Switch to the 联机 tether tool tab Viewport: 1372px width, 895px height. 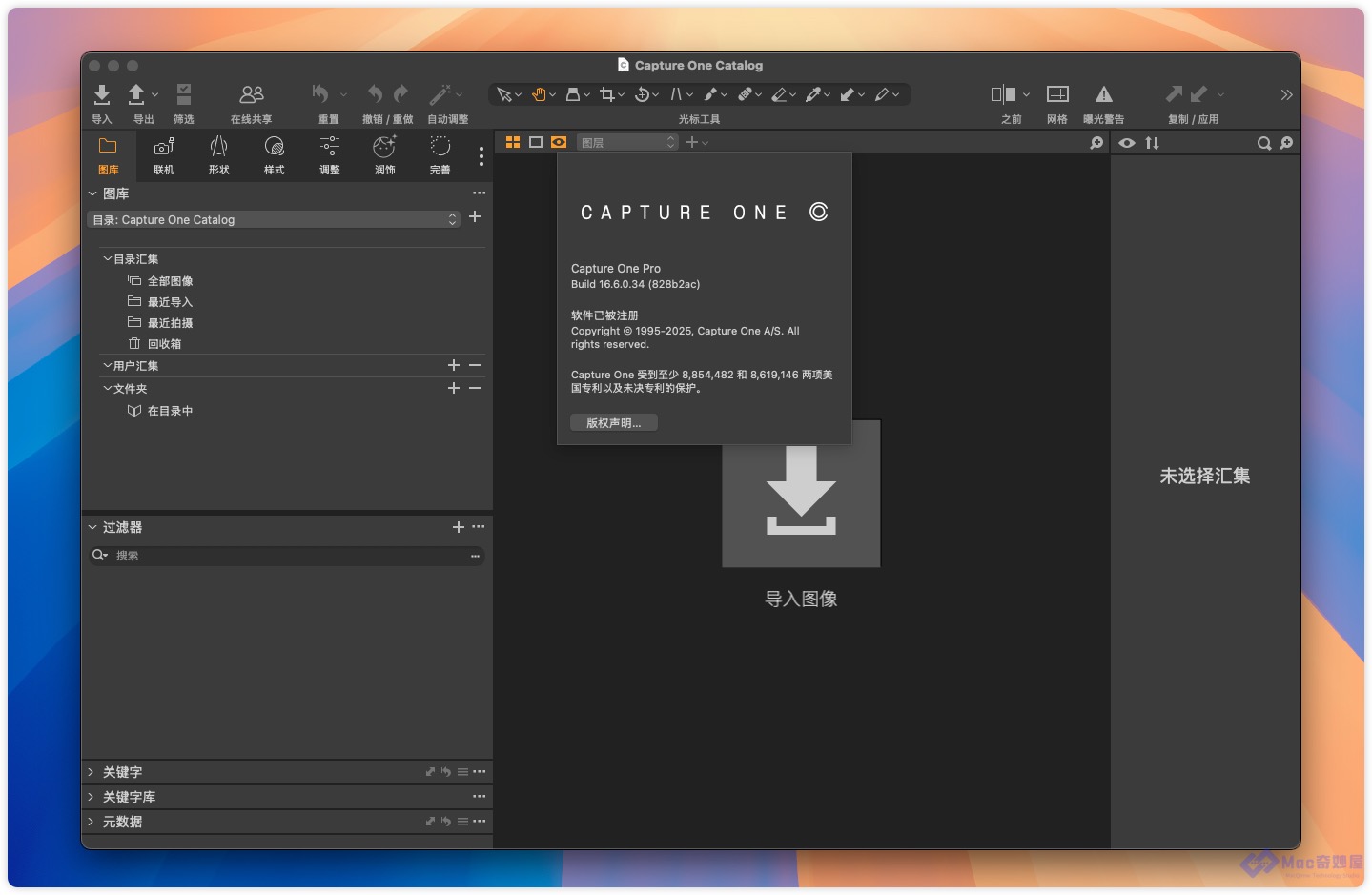point(164,155)
